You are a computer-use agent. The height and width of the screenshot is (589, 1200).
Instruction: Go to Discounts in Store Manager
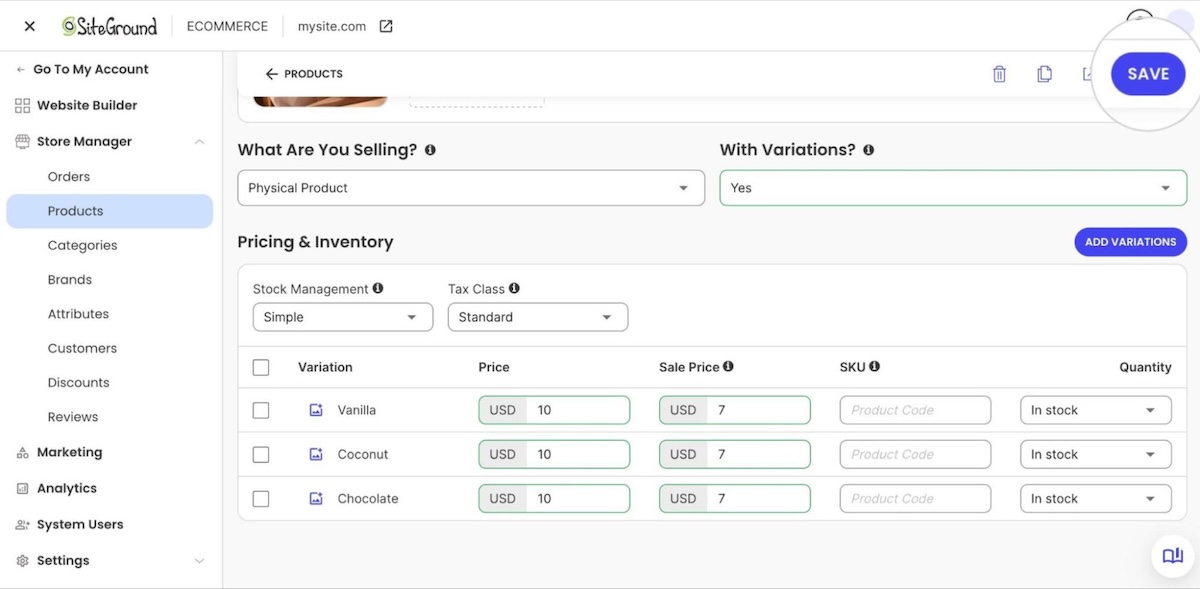(x=78, y=382)
